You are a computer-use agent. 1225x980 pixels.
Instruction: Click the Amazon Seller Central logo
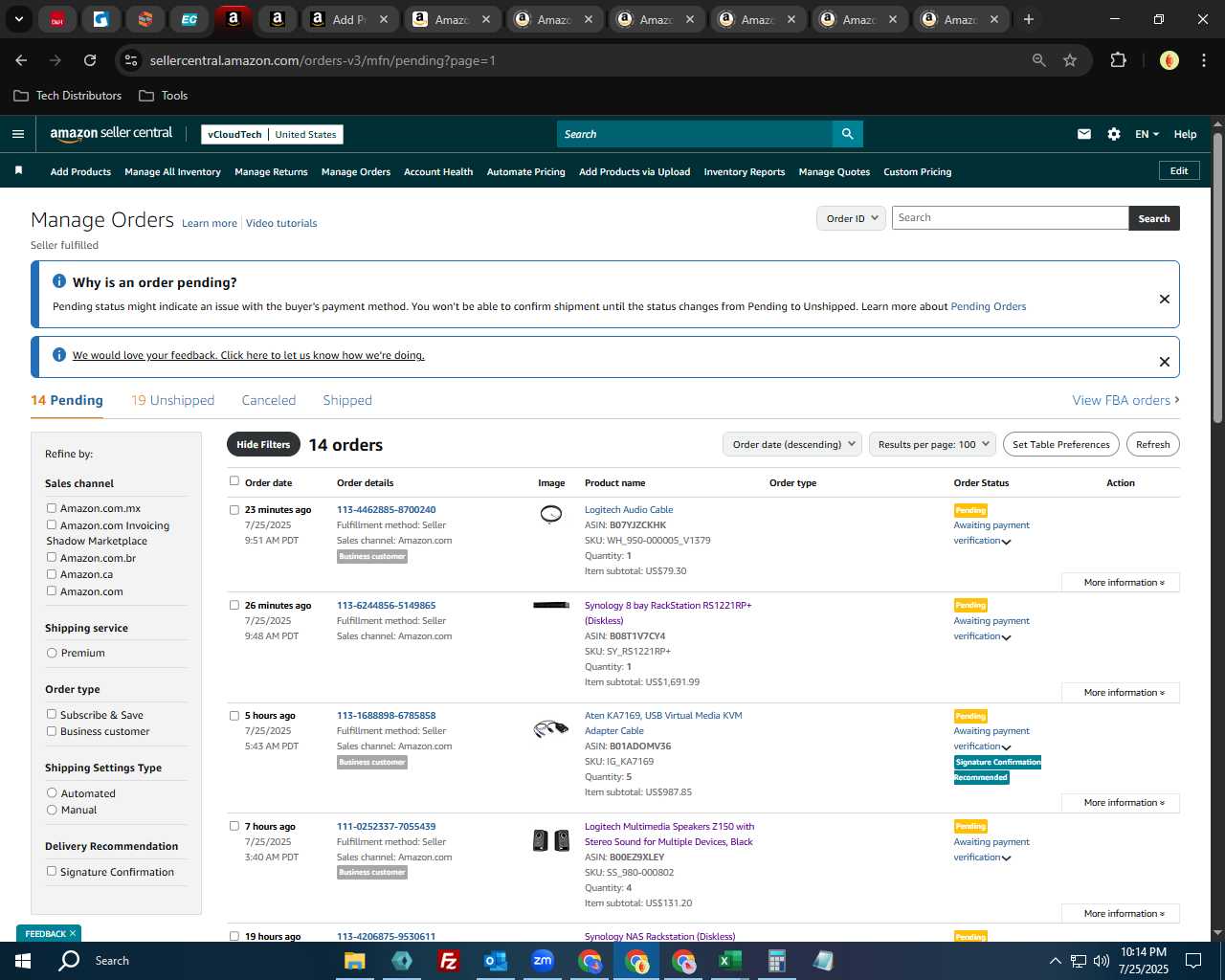tap(111, 134)
